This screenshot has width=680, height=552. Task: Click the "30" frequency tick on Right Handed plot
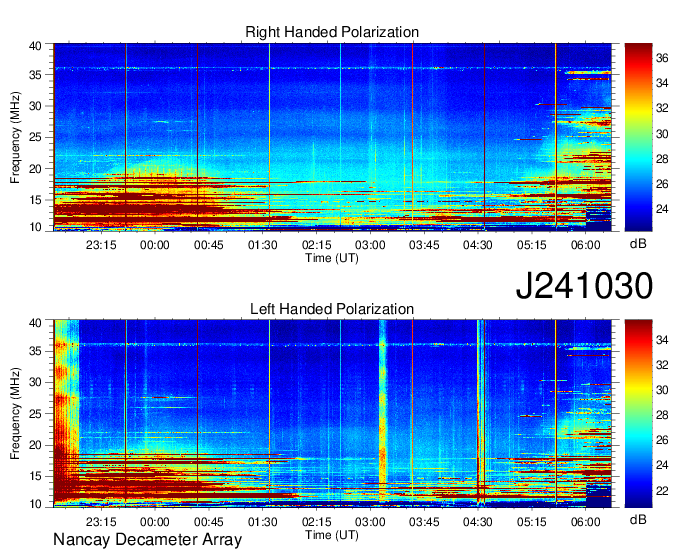coord(35,106)
